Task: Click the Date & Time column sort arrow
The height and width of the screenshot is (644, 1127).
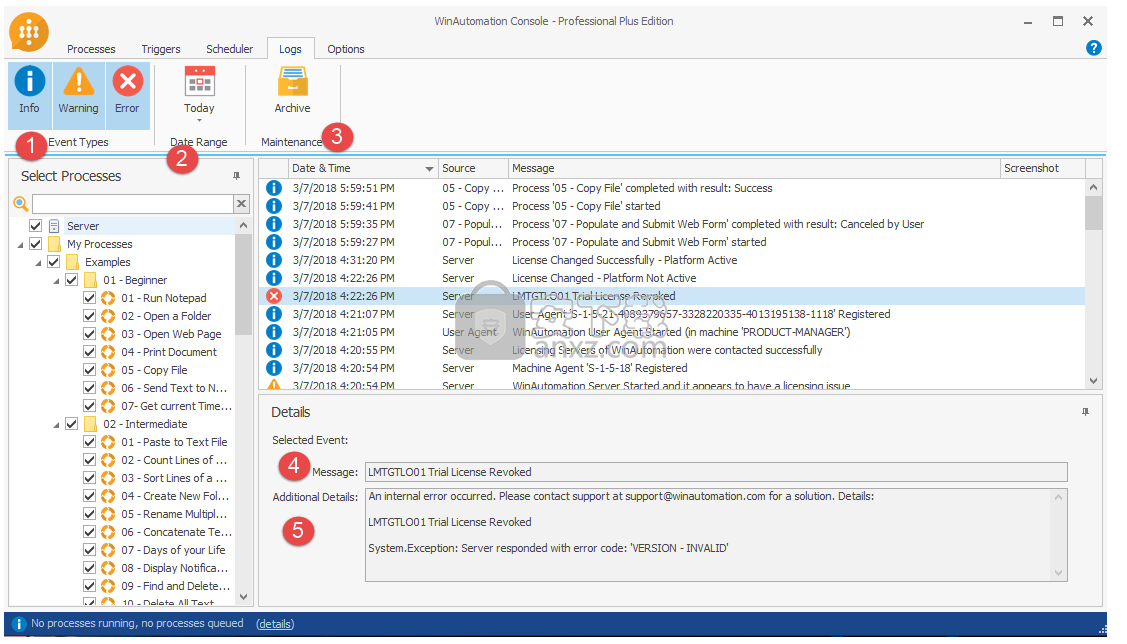Action: pos(429,169)
